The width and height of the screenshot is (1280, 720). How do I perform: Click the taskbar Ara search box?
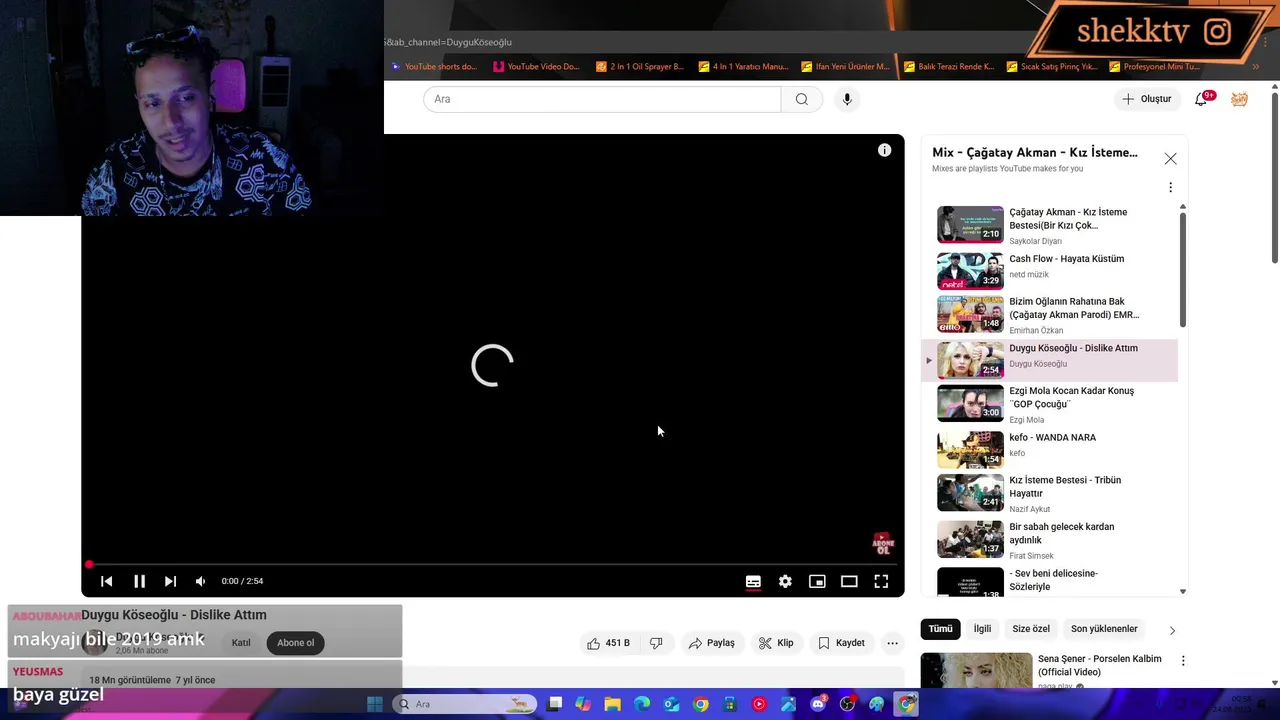coord(465,704)
